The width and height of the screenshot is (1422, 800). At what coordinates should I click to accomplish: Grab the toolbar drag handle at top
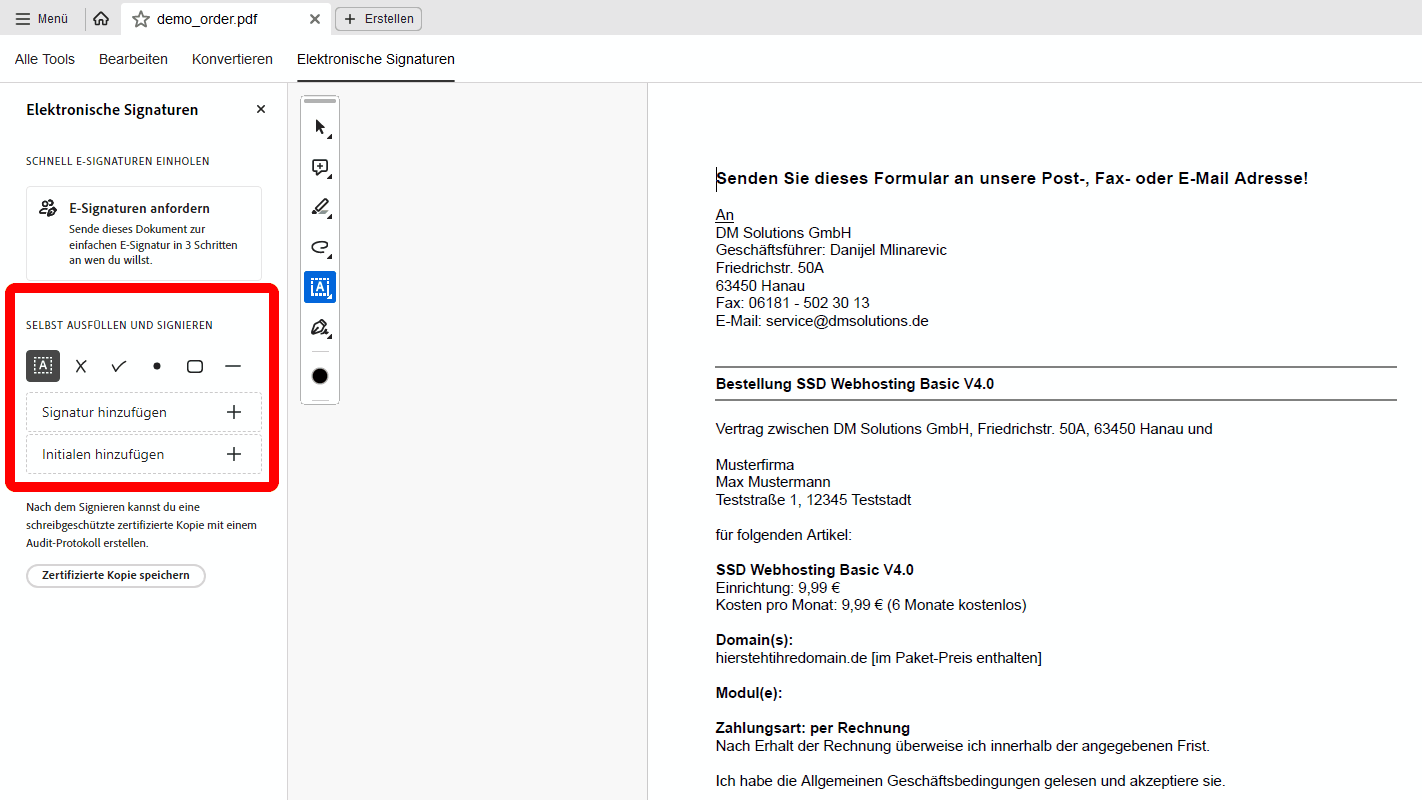coord(320,101)
